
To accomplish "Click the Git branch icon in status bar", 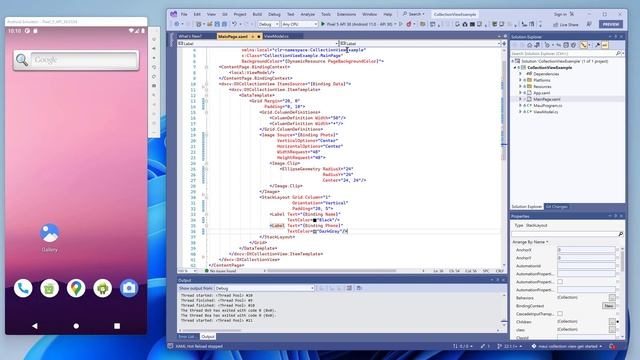I will pos(499,346).
